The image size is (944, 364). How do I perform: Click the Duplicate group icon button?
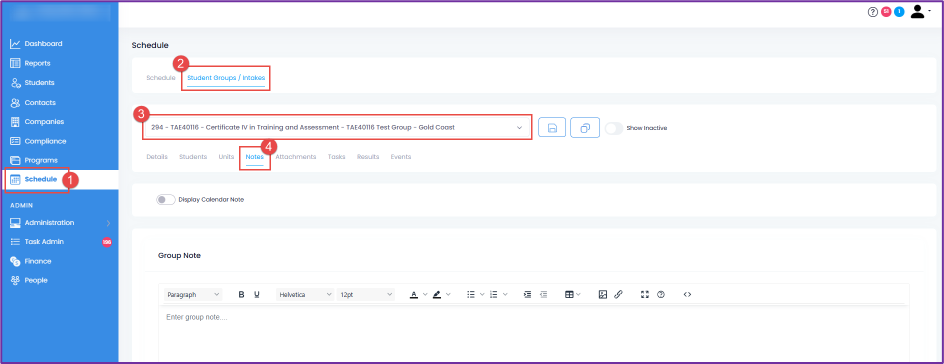pyautogui.click(x=585, y=128)
